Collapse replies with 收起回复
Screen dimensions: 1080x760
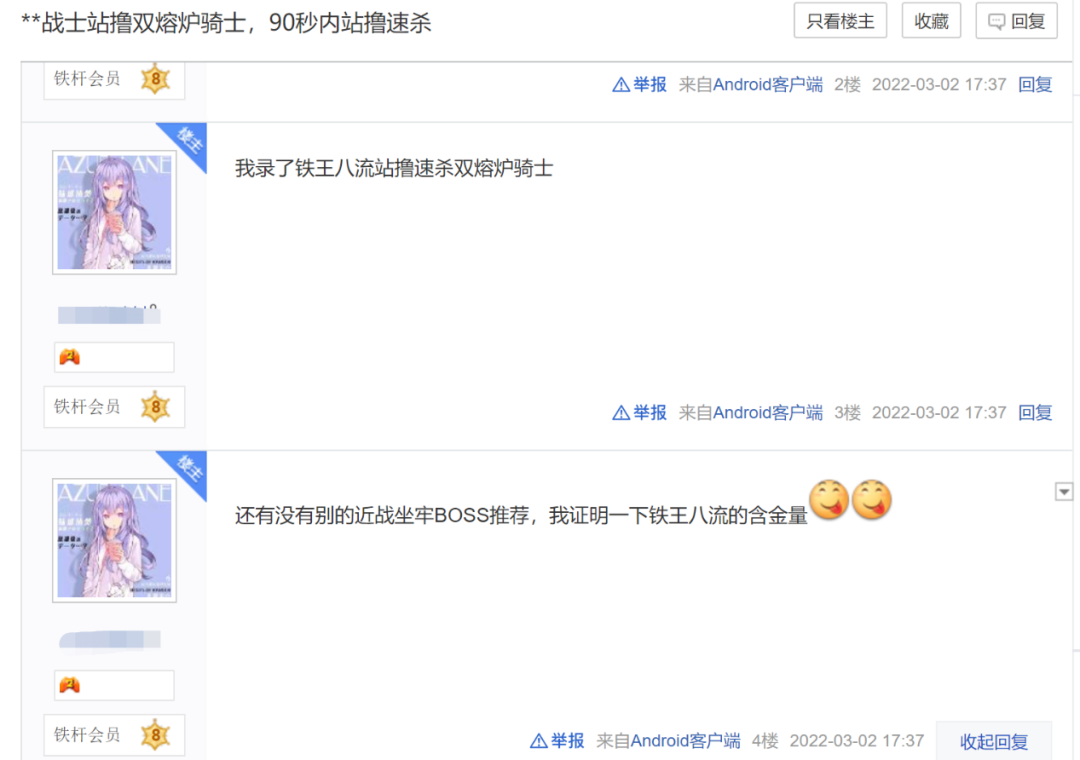[x=994, y=741]
